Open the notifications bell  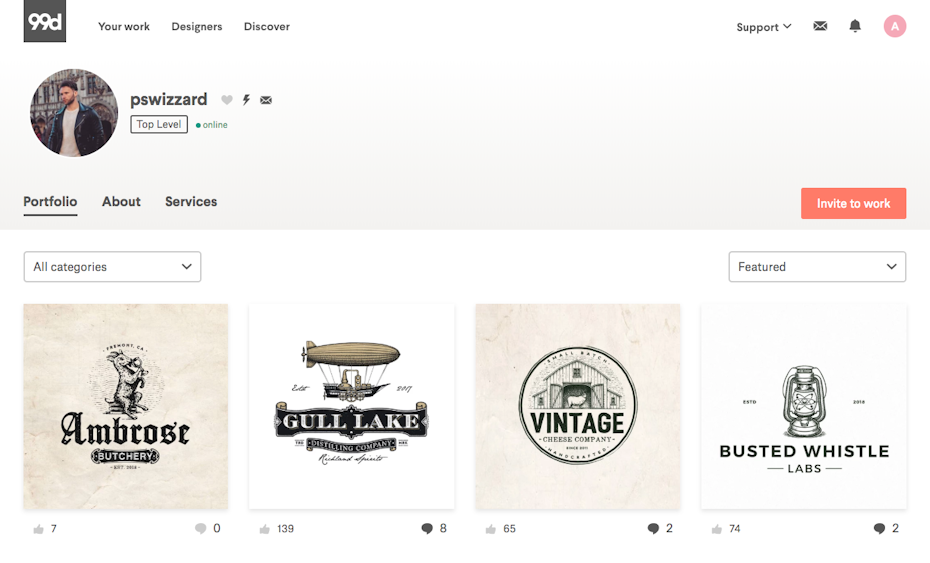click(855, 26)
